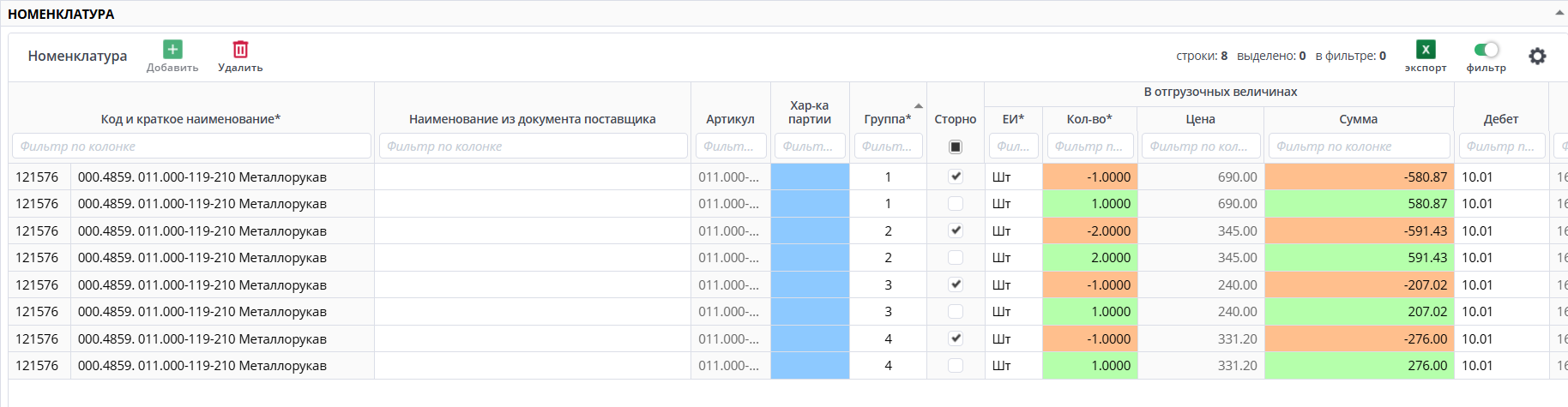
Task: Click filter field under Наименование из документа поставщика
Action: (533, 147)
